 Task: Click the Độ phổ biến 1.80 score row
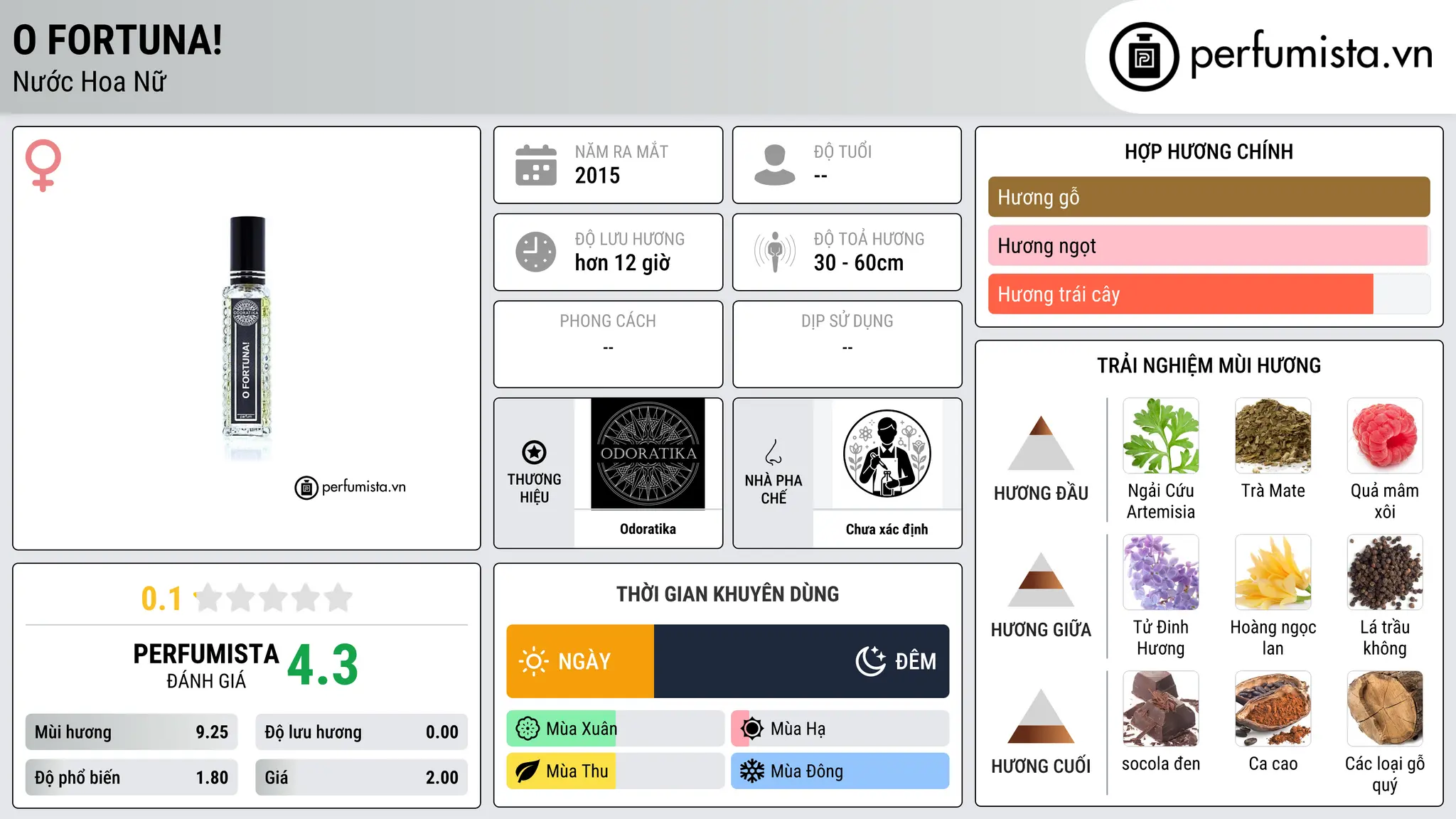pos(132,777)
